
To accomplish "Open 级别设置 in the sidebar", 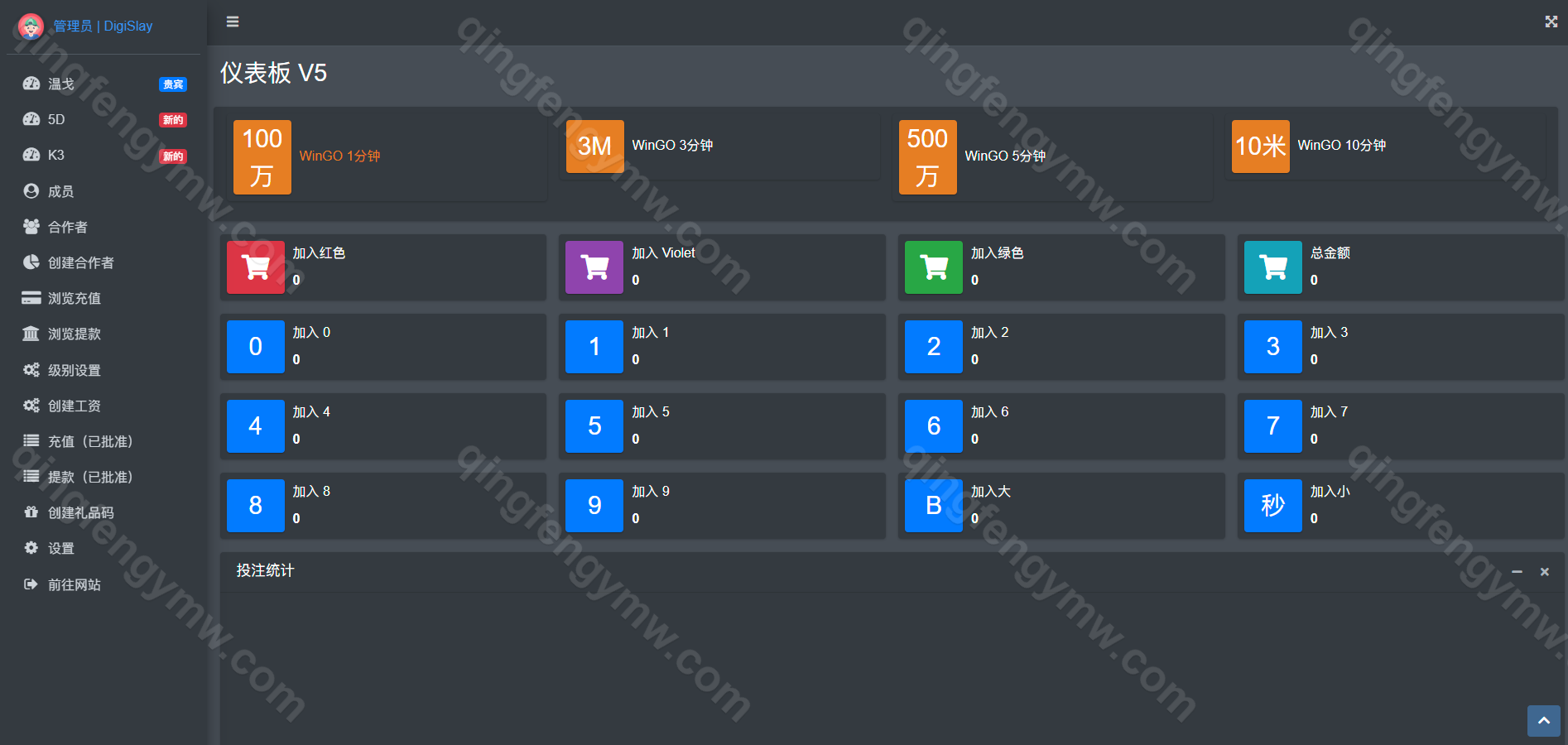I will point(103,370).
